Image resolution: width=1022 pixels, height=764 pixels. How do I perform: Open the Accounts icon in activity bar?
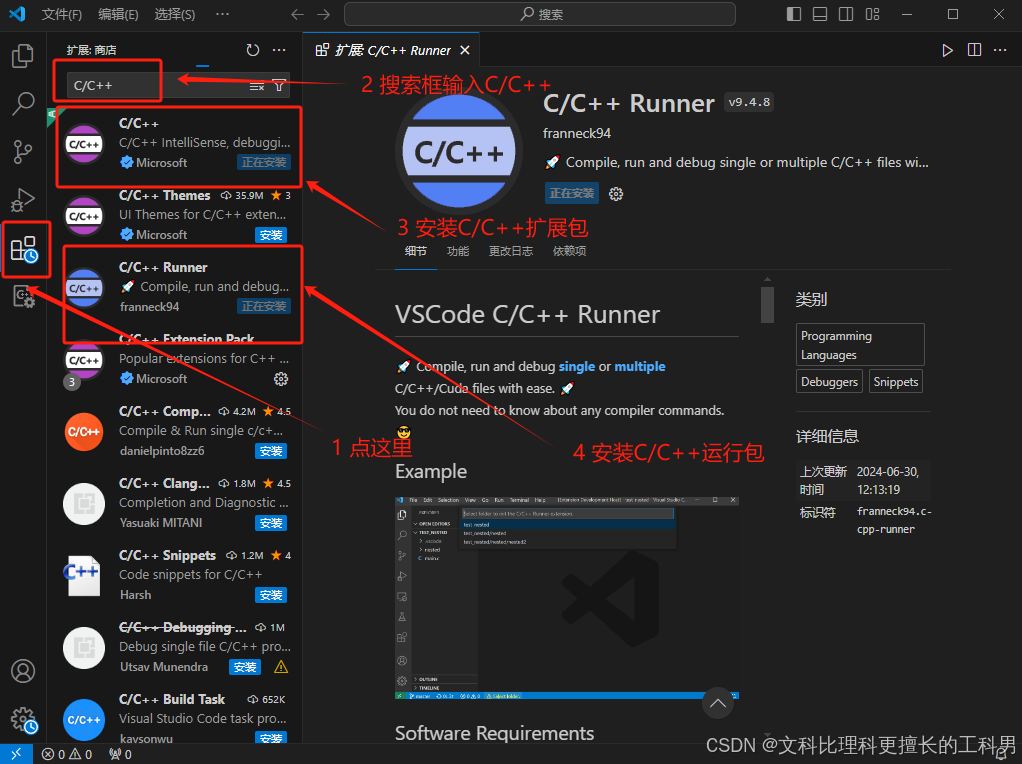coord(23,671)
